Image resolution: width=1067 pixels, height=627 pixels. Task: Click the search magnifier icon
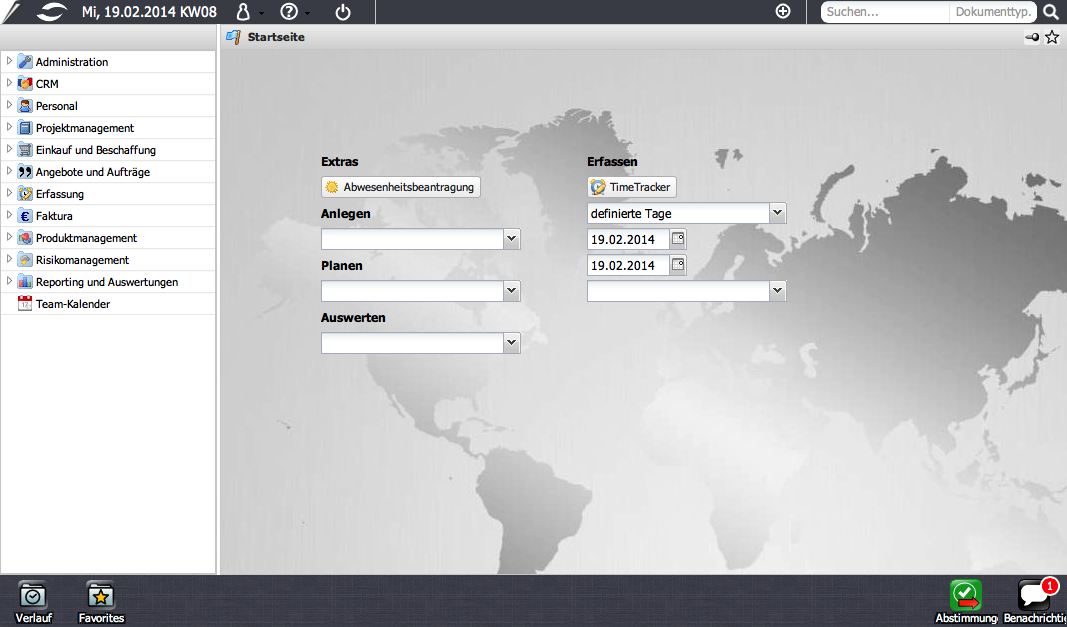[x=1051, y=12]
